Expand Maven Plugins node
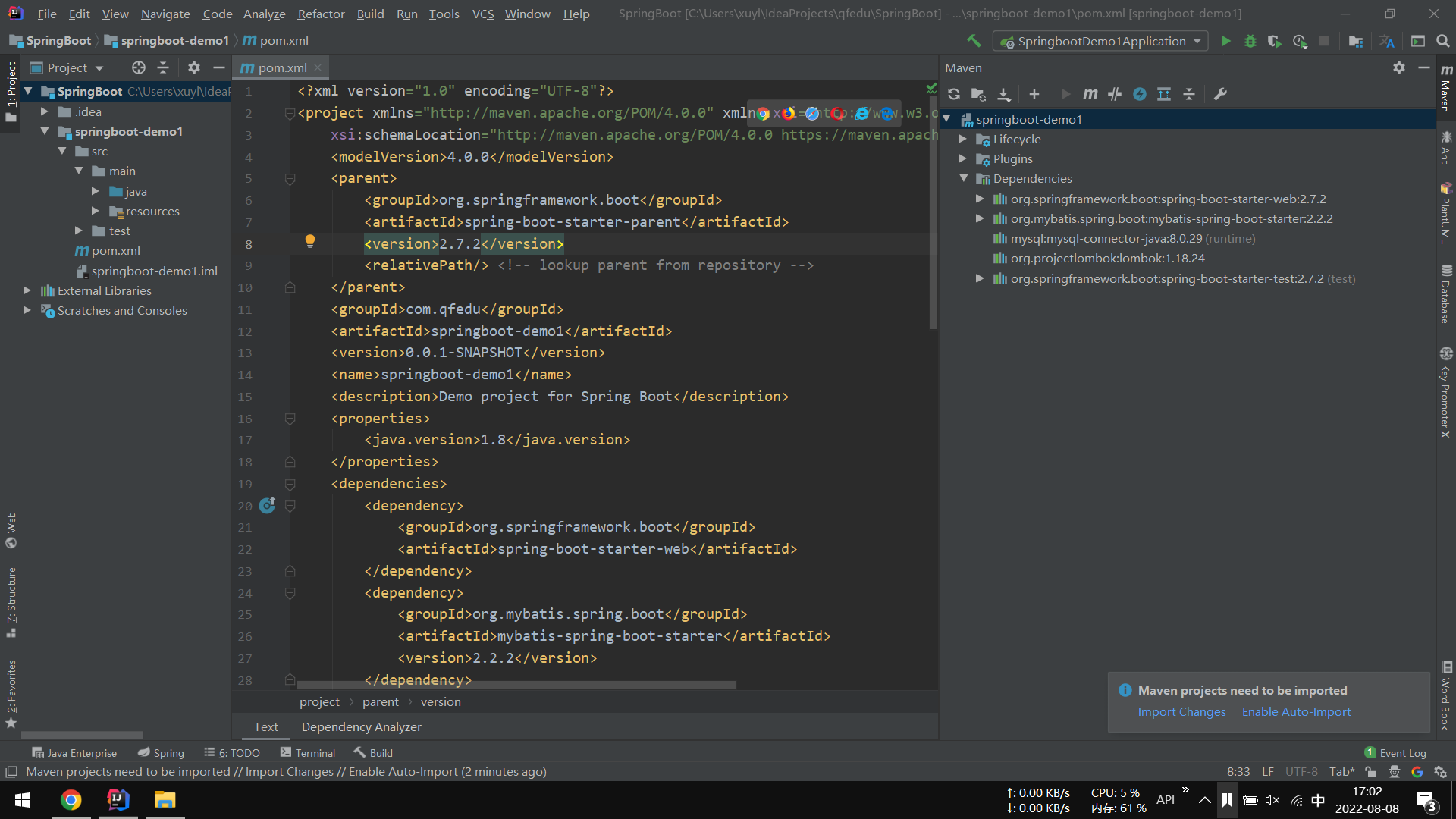 tap(962, 158)
